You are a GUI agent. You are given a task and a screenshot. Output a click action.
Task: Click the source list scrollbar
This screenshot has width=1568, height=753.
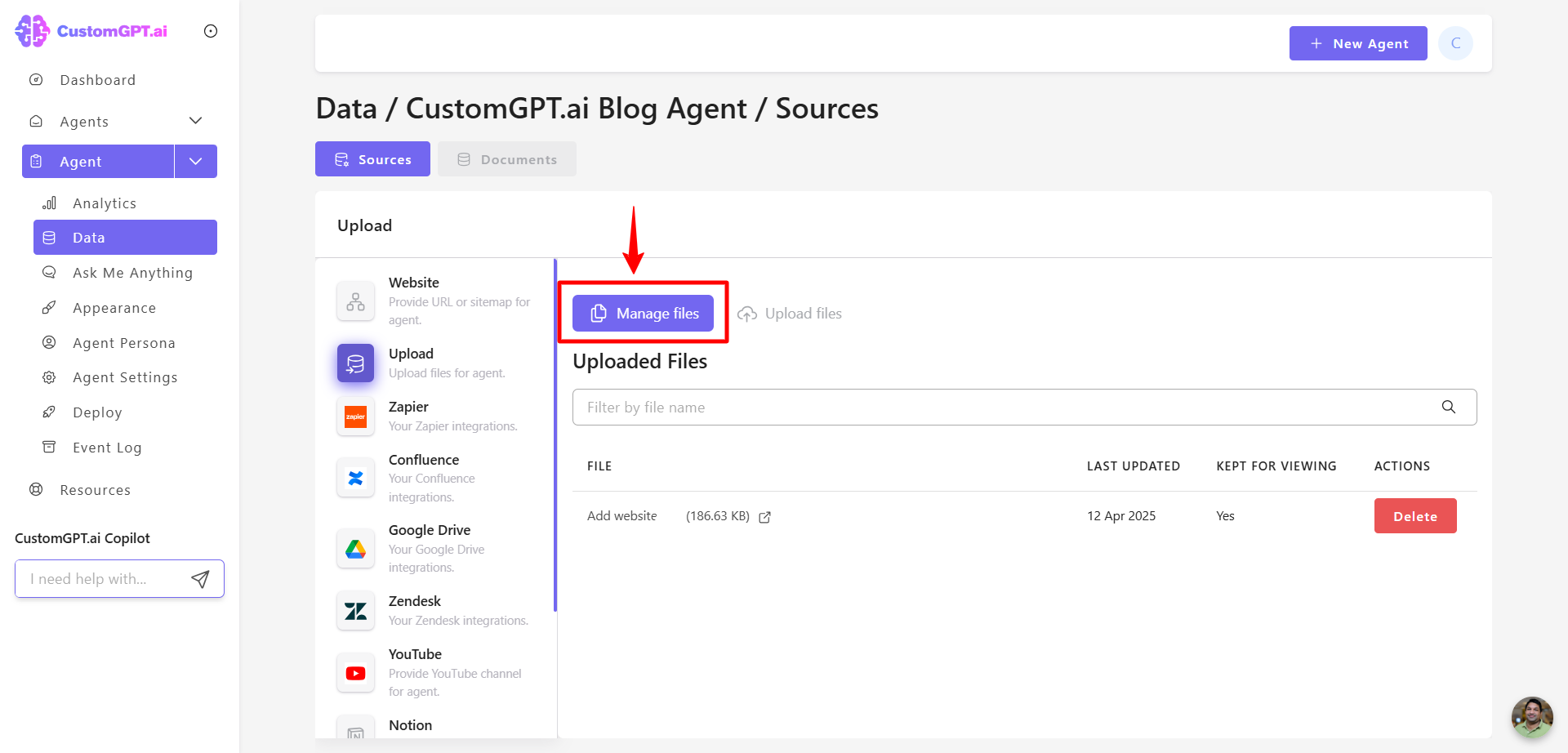[x=555, y=435]
